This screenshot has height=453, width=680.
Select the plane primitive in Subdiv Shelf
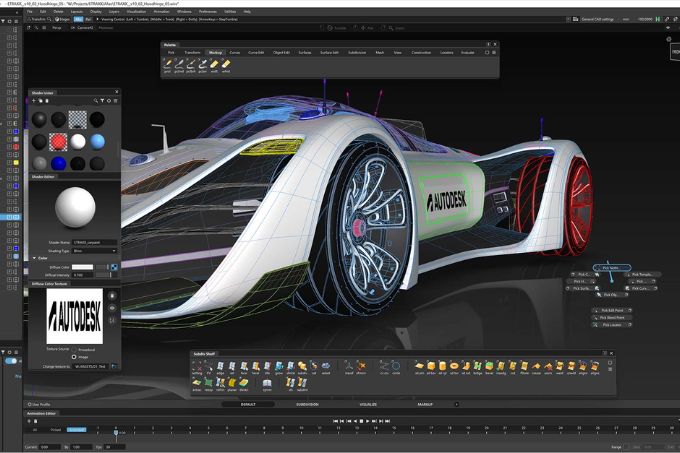[419, 366]
